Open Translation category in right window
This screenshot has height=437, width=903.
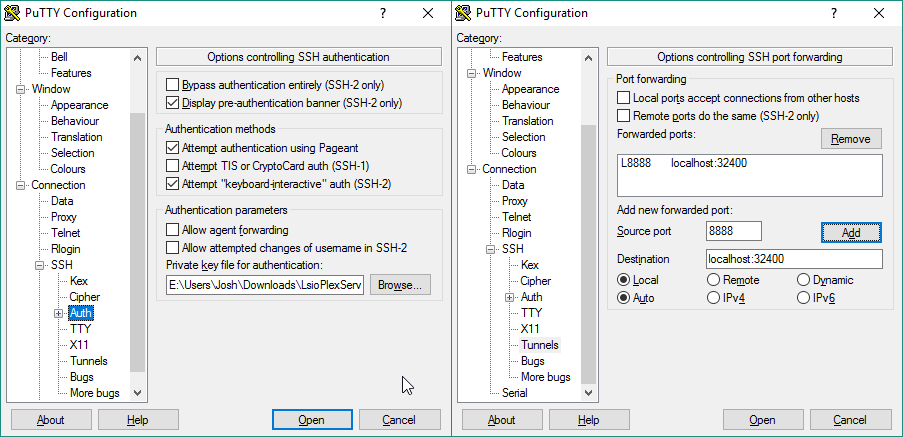528,121
